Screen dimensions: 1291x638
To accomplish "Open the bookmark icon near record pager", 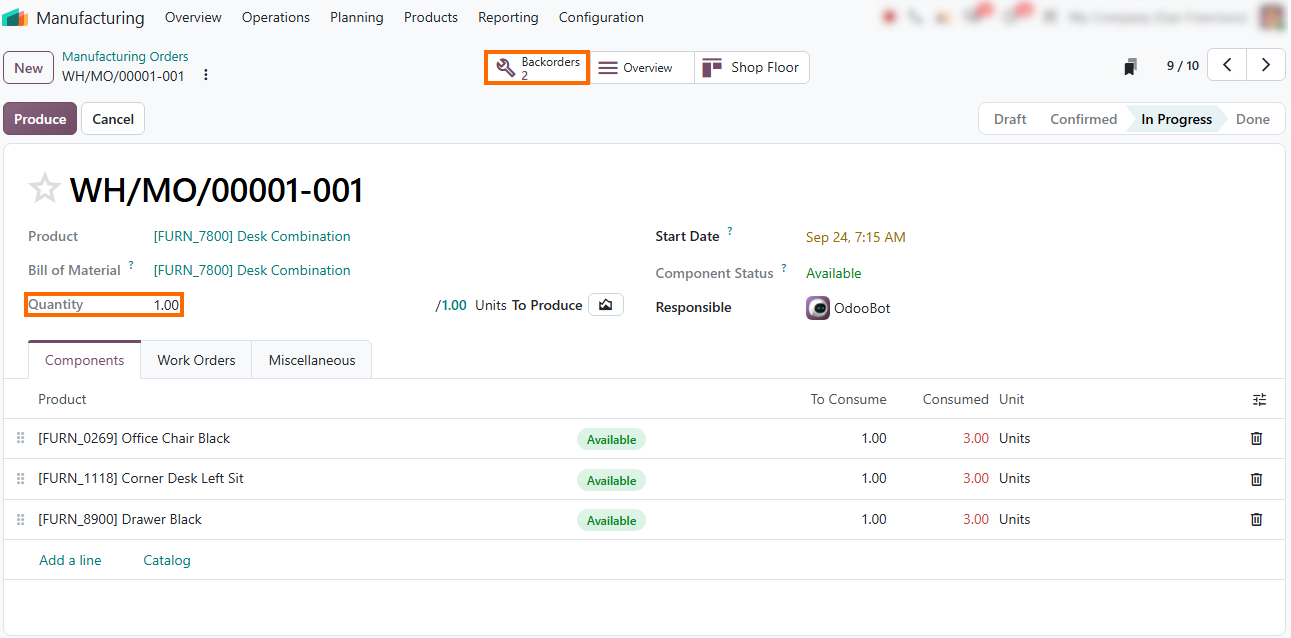I will (x=1130, y=67).
